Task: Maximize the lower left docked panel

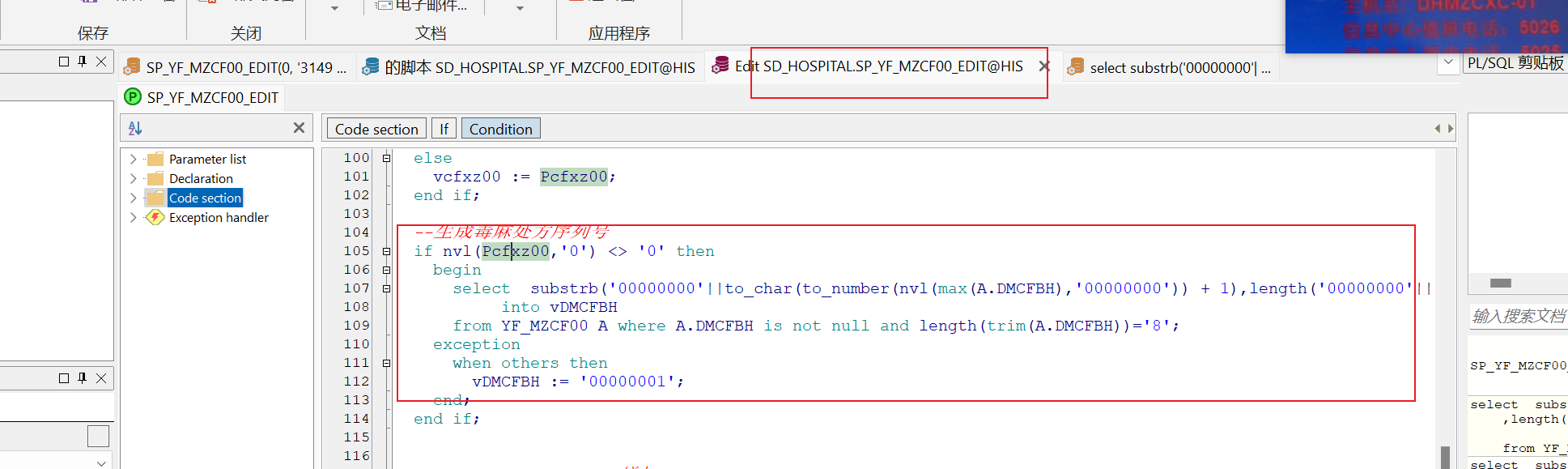Action: coord(64,378)
